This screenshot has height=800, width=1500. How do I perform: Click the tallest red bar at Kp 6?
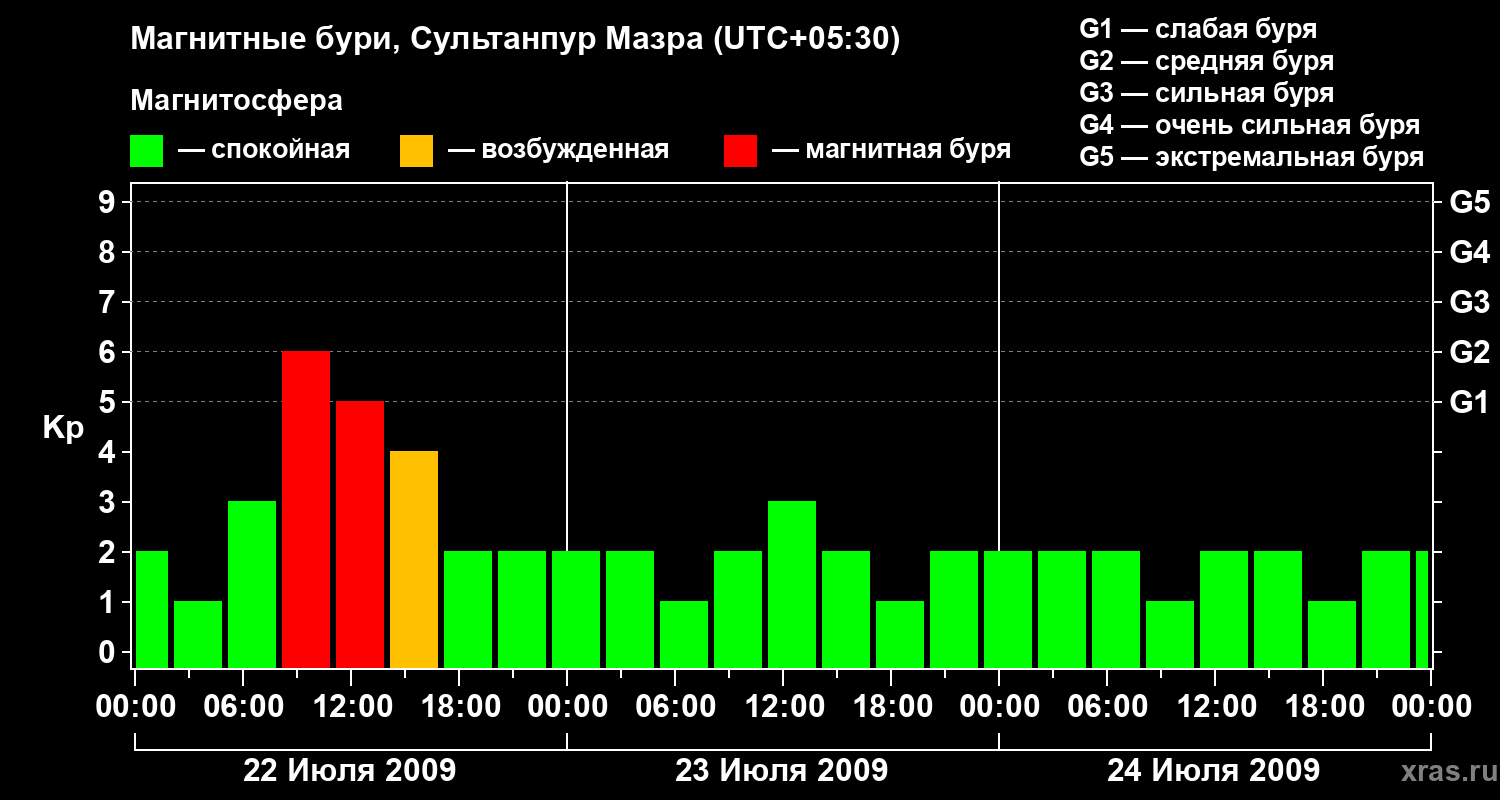tap(306, 509)
